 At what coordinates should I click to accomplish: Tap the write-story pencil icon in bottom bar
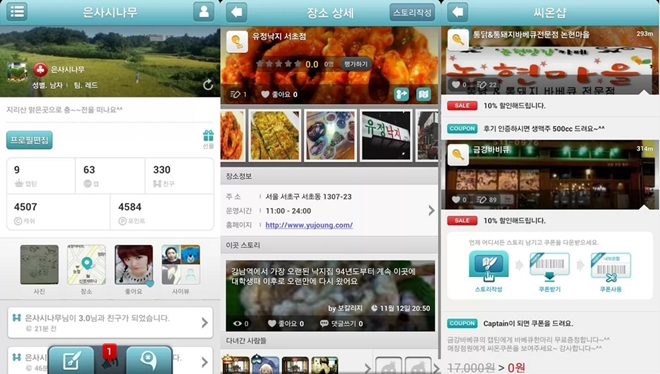[72, 361]
